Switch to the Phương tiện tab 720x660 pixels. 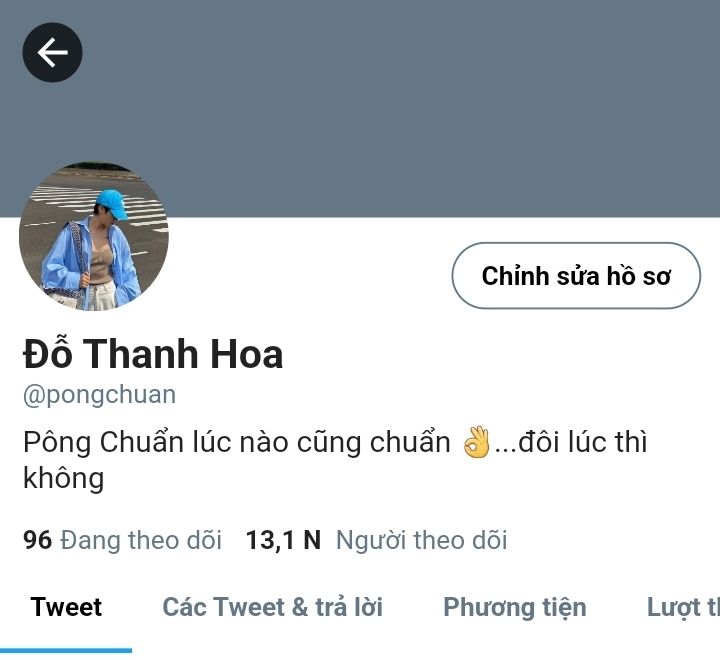(x=515, y=608)
